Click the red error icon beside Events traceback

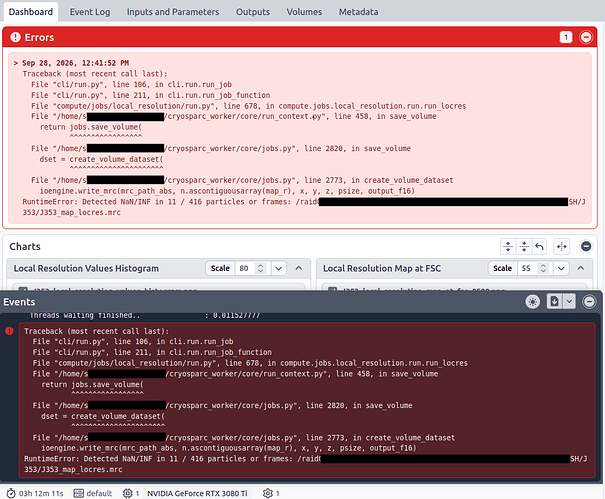(9, 331)
